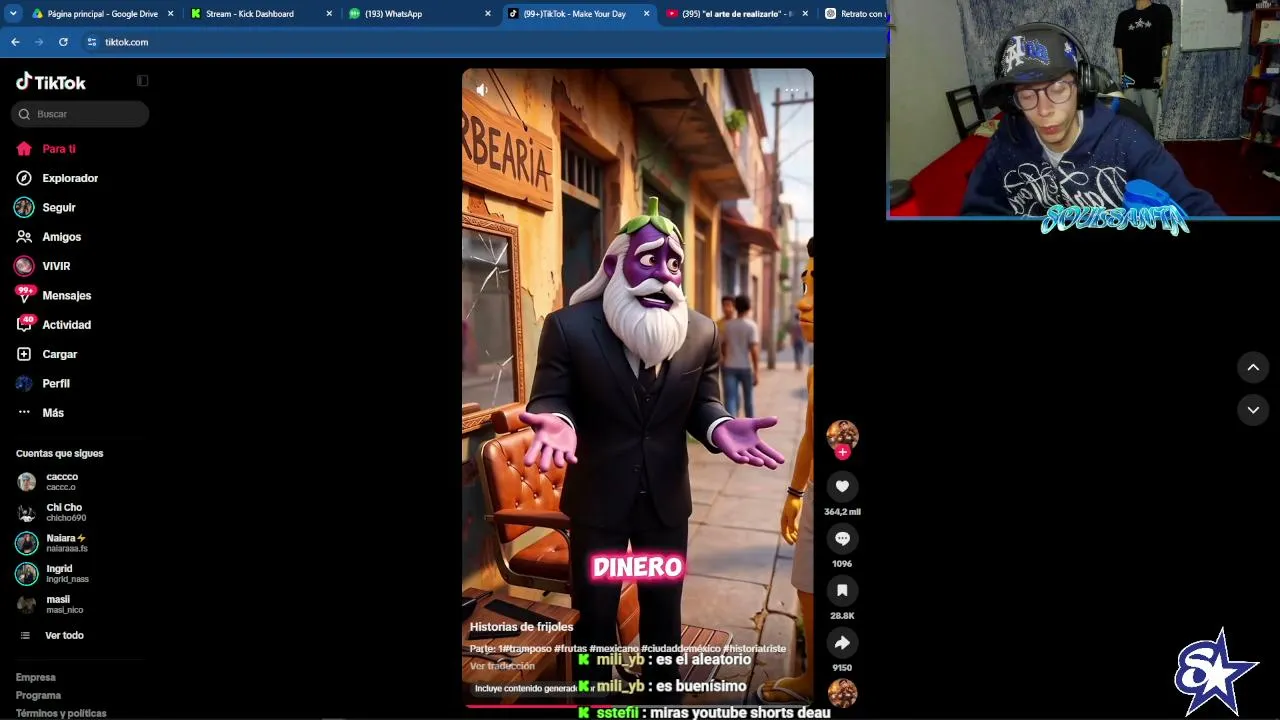This screenshot has width=1280, height=720.
Task: Close the WhatsApp tab
Action: tap(488, 14)
